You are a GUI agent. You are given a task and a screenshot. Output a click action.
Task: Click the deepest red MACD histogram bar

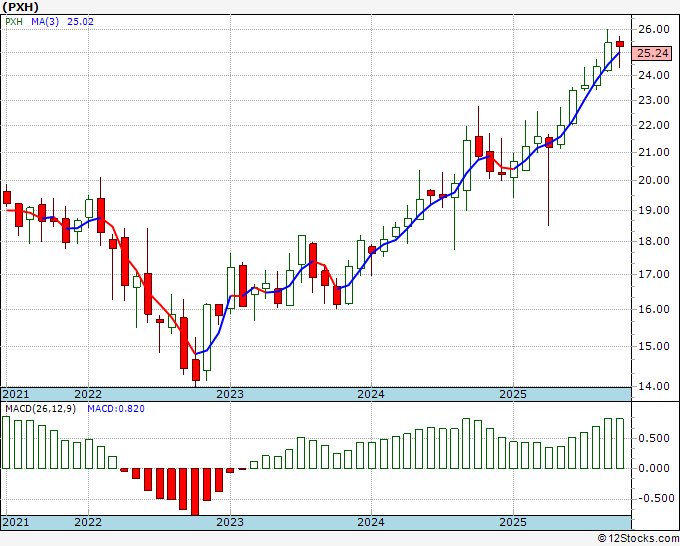point(195,492)
